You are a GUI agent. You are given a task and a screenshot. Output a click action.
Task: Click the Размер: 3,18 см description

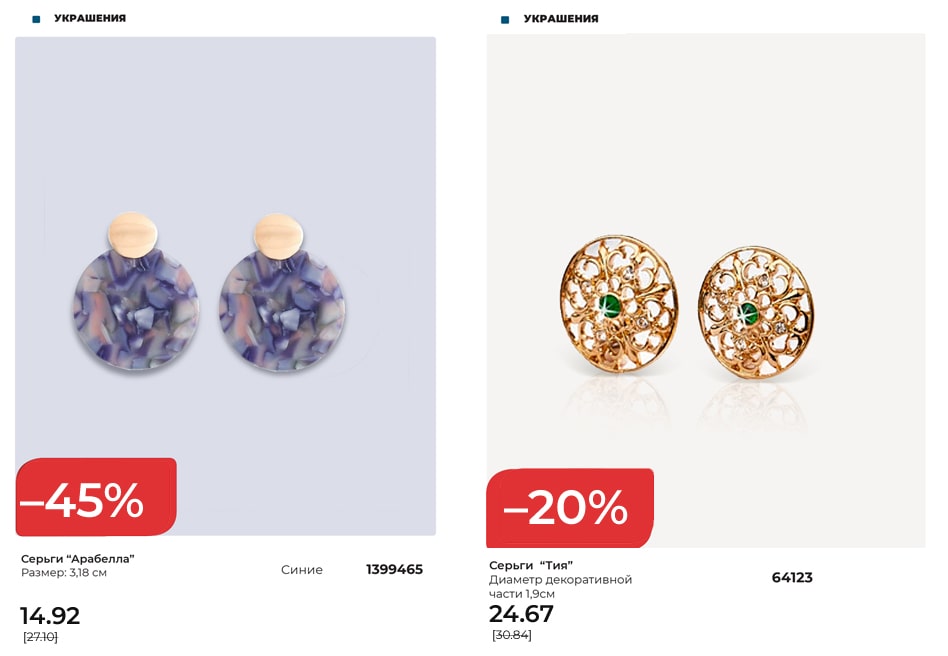coord(64,573)
